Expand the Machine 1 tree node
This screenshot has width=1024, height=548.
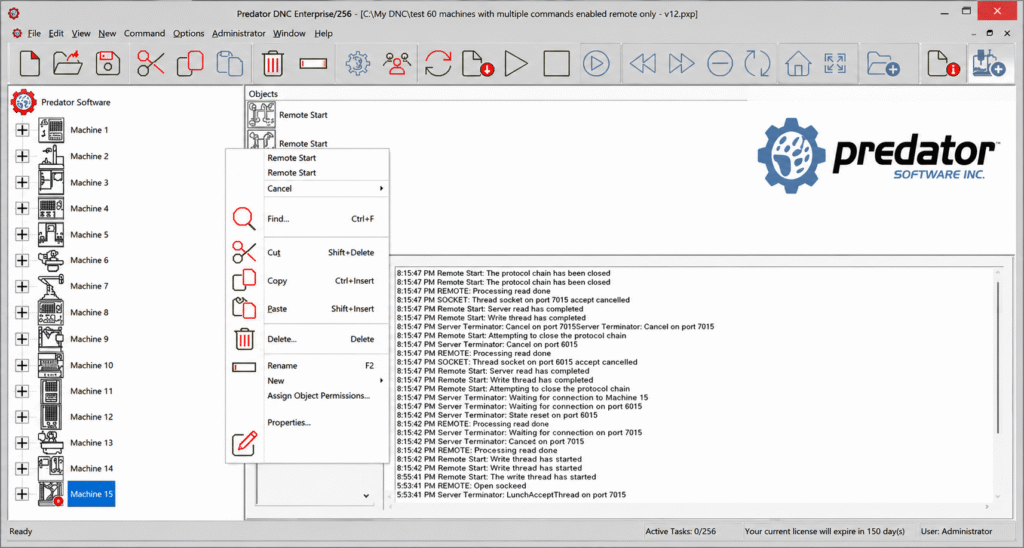[x=22, y=130]
